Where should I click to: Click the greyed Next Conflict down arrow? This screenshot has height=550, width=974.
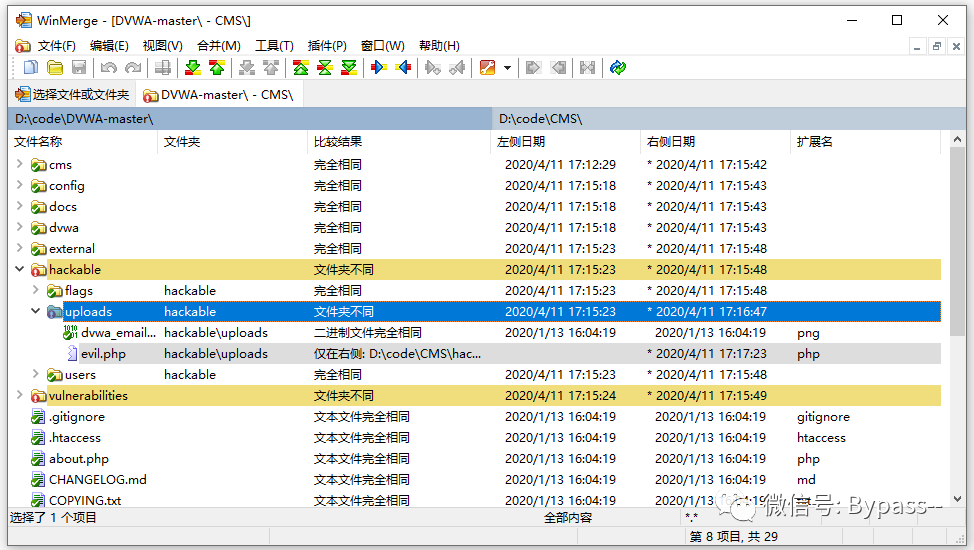[247, 67]
